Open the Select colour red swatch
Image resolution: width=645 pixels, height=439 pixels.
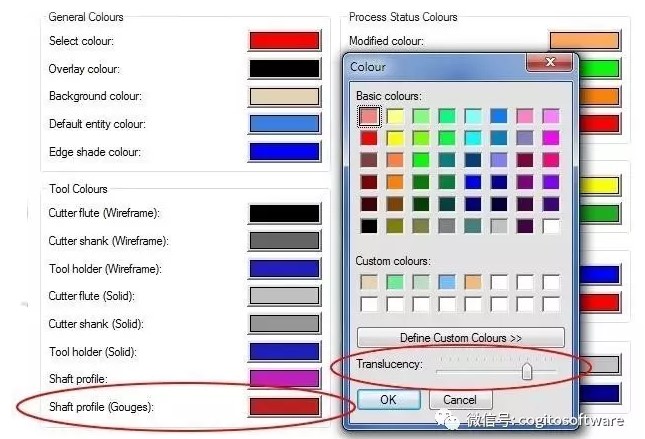tap(284, 40)
